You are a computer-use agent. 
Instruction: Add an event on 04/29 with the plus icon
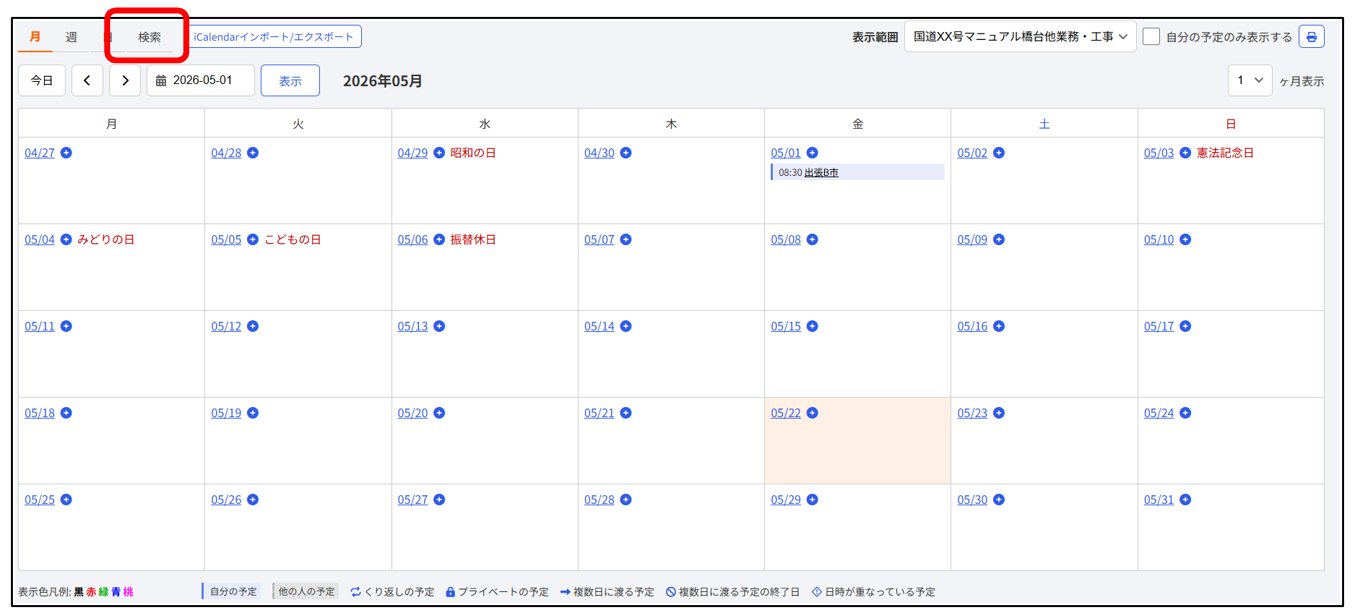click(439, 153)
